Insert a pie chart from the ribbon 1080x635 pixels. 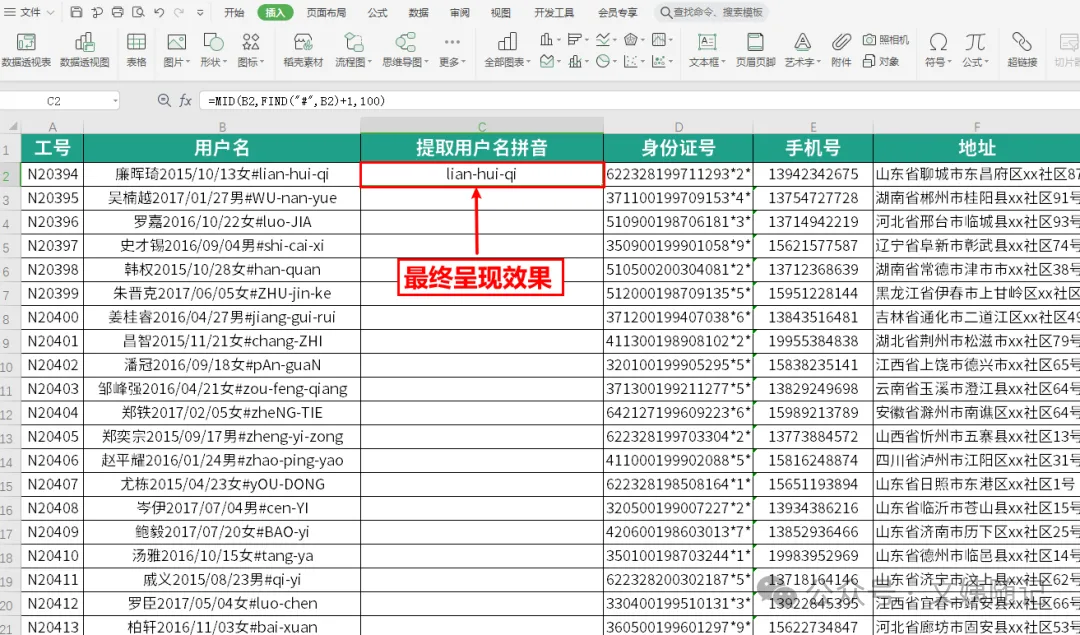click(603, 61)
